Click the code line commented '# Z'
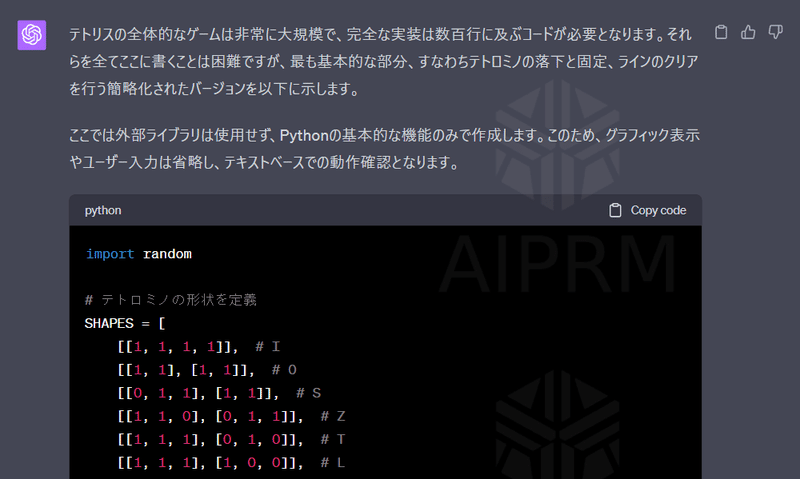 pyautogui.click(x=232, y=416)
